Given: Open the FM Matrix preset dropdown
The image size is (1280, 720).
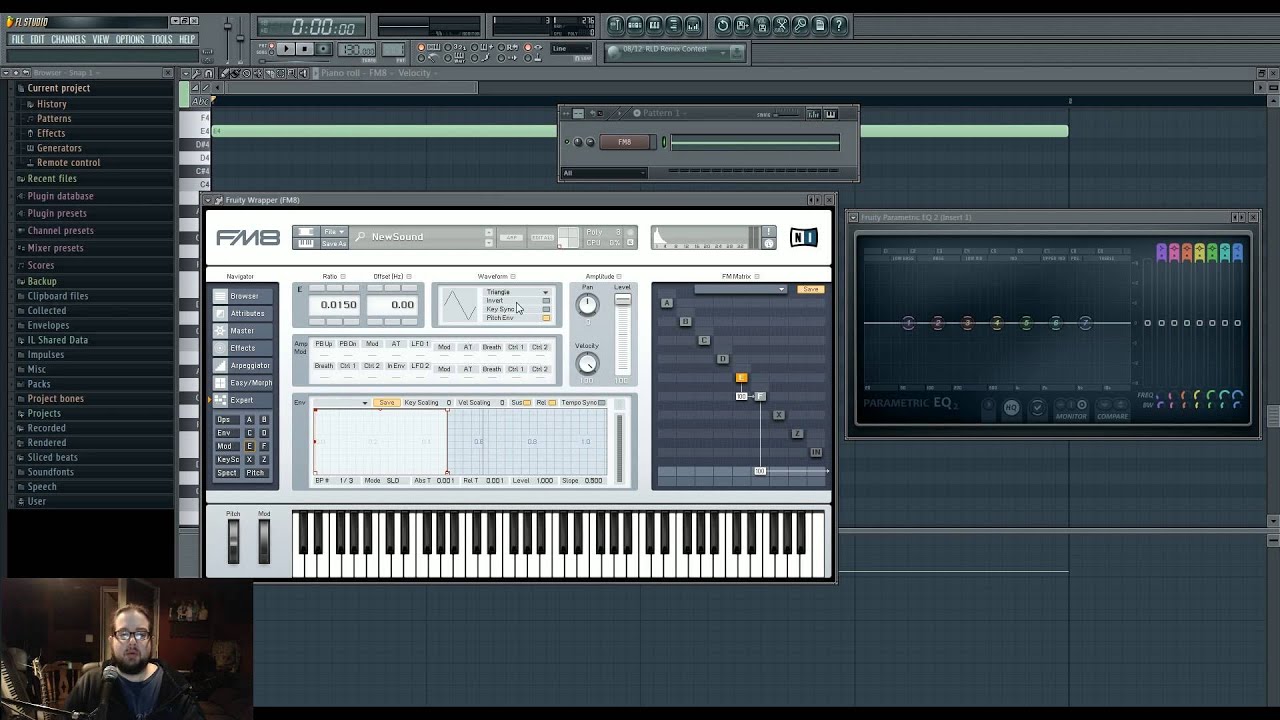Looking at the screenshot, I should (x=740, y=290).
